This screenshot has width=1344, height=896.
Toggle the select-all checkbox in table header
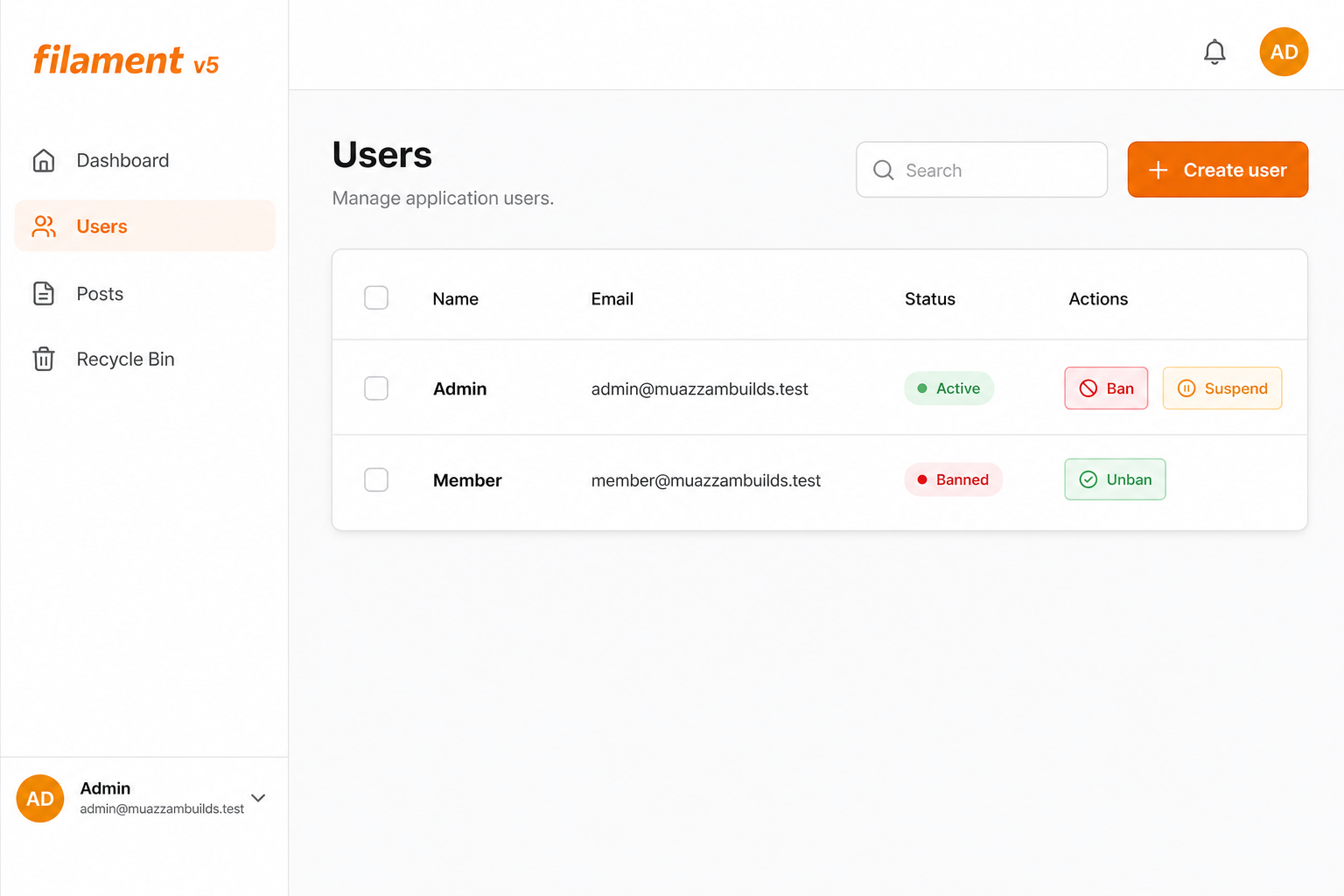tap(376, 297)
